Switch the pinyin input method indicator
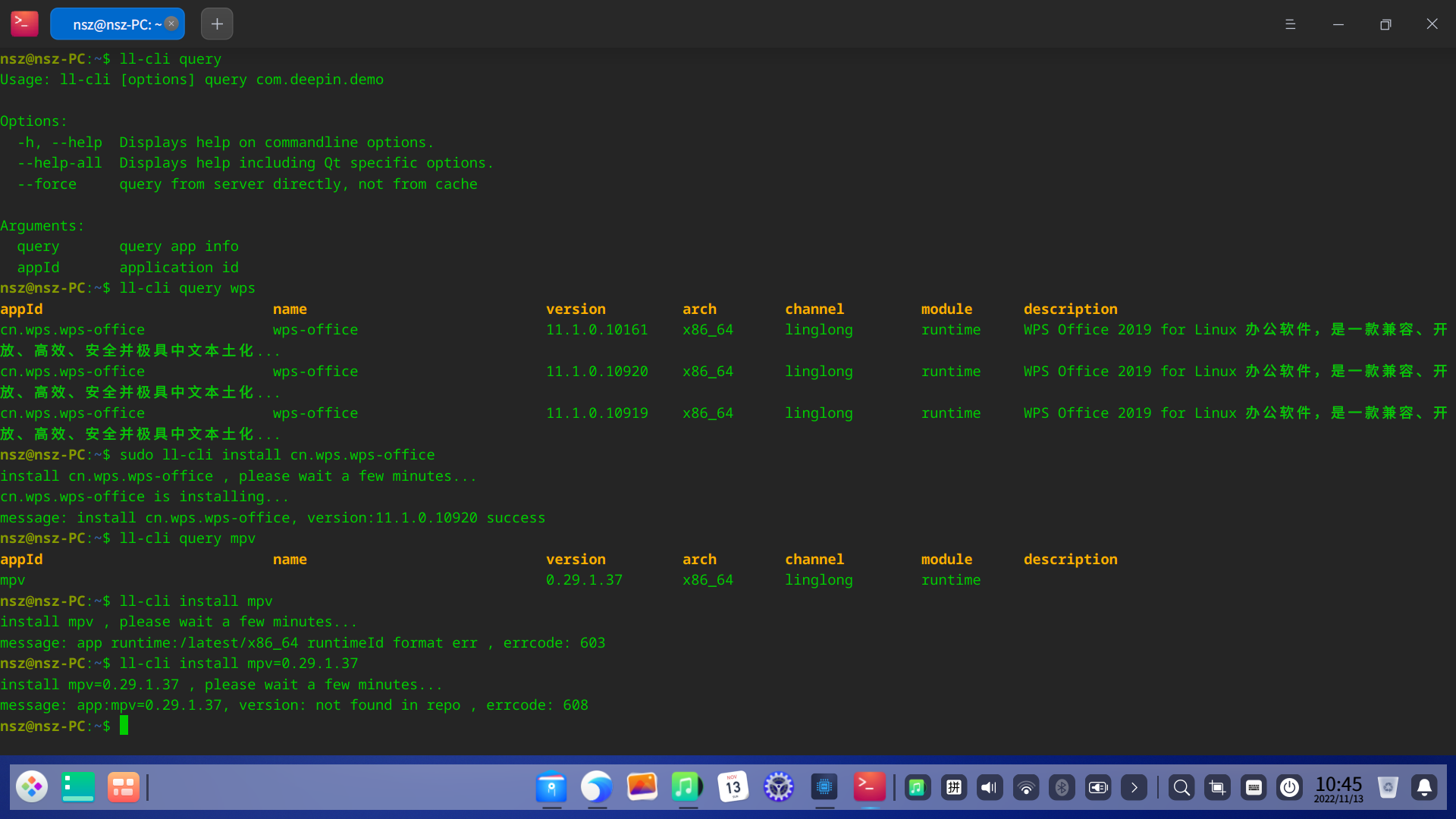 [x=954, y=788]
